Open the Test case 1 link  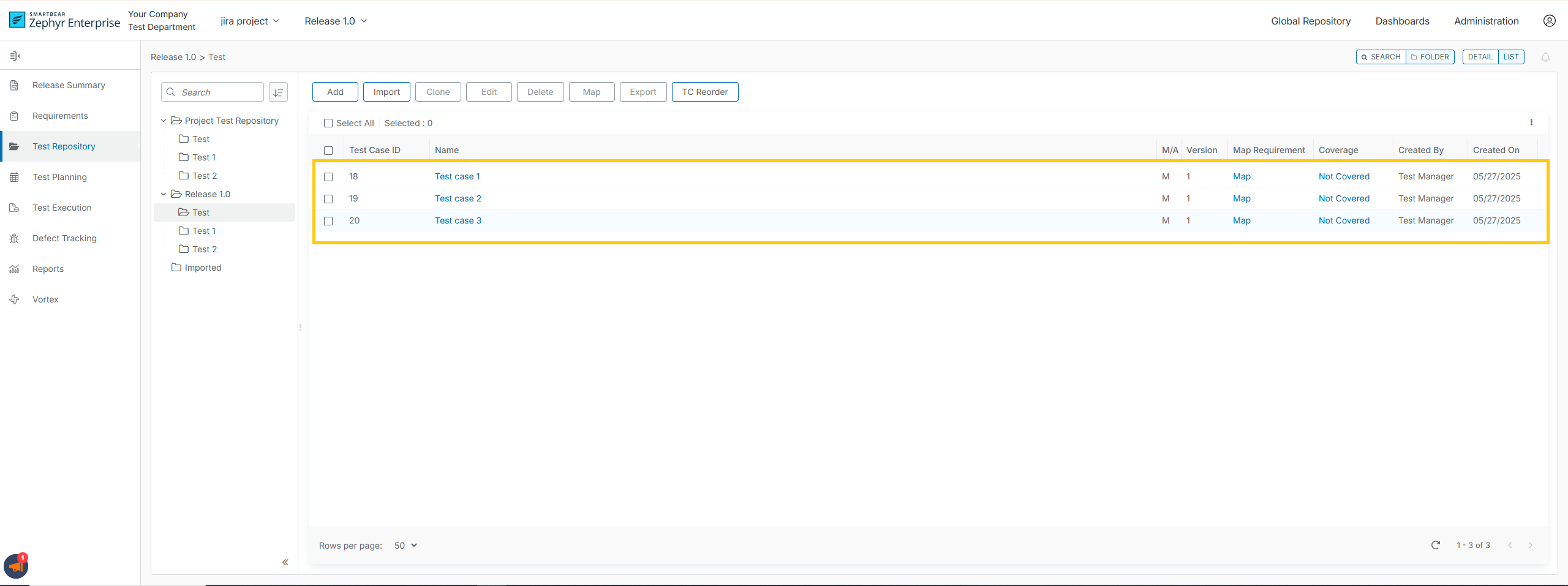(457, 176)
